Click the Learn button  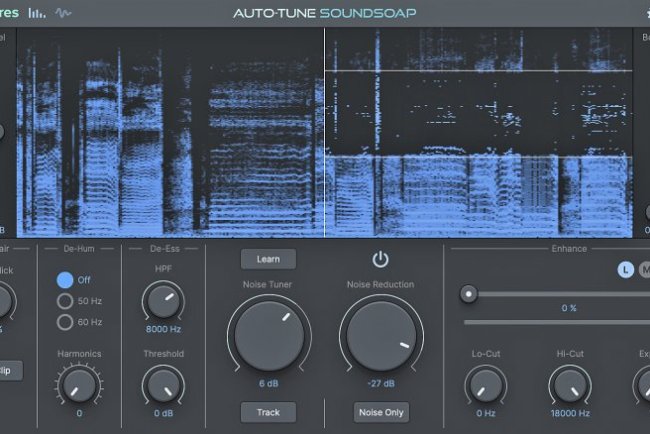coord(268,259)
